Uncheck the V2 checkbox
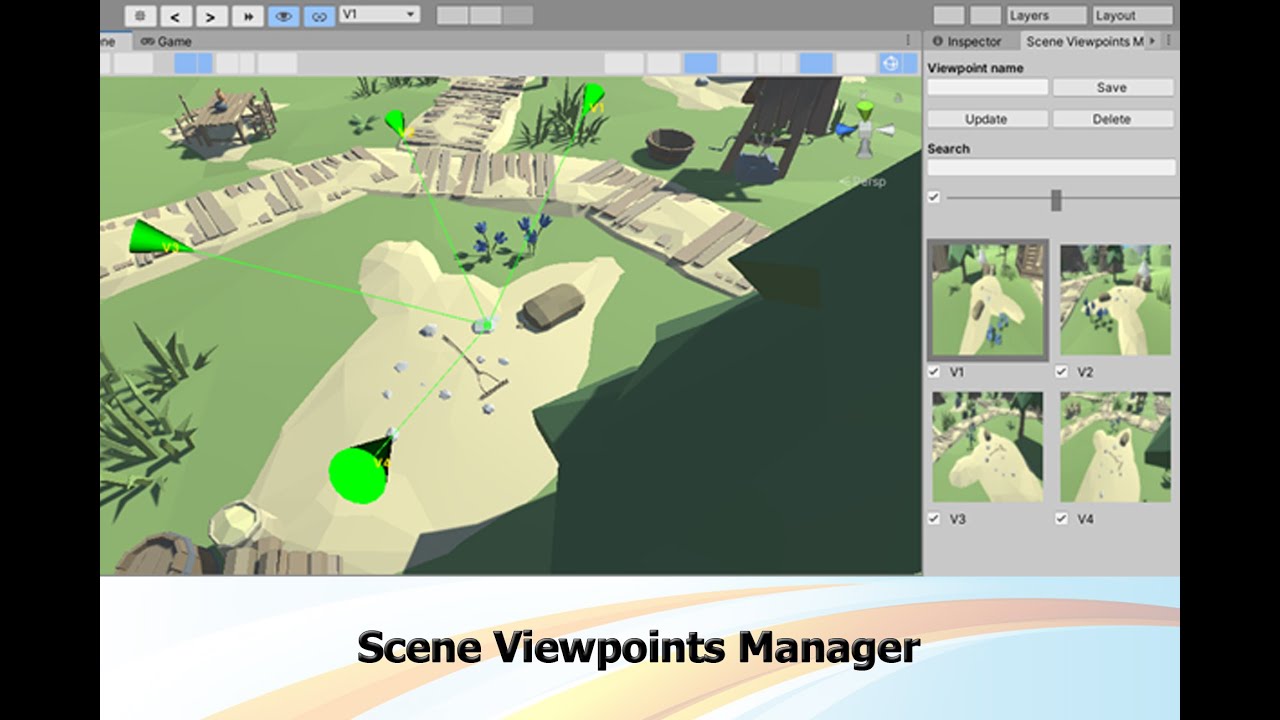 1062,372
